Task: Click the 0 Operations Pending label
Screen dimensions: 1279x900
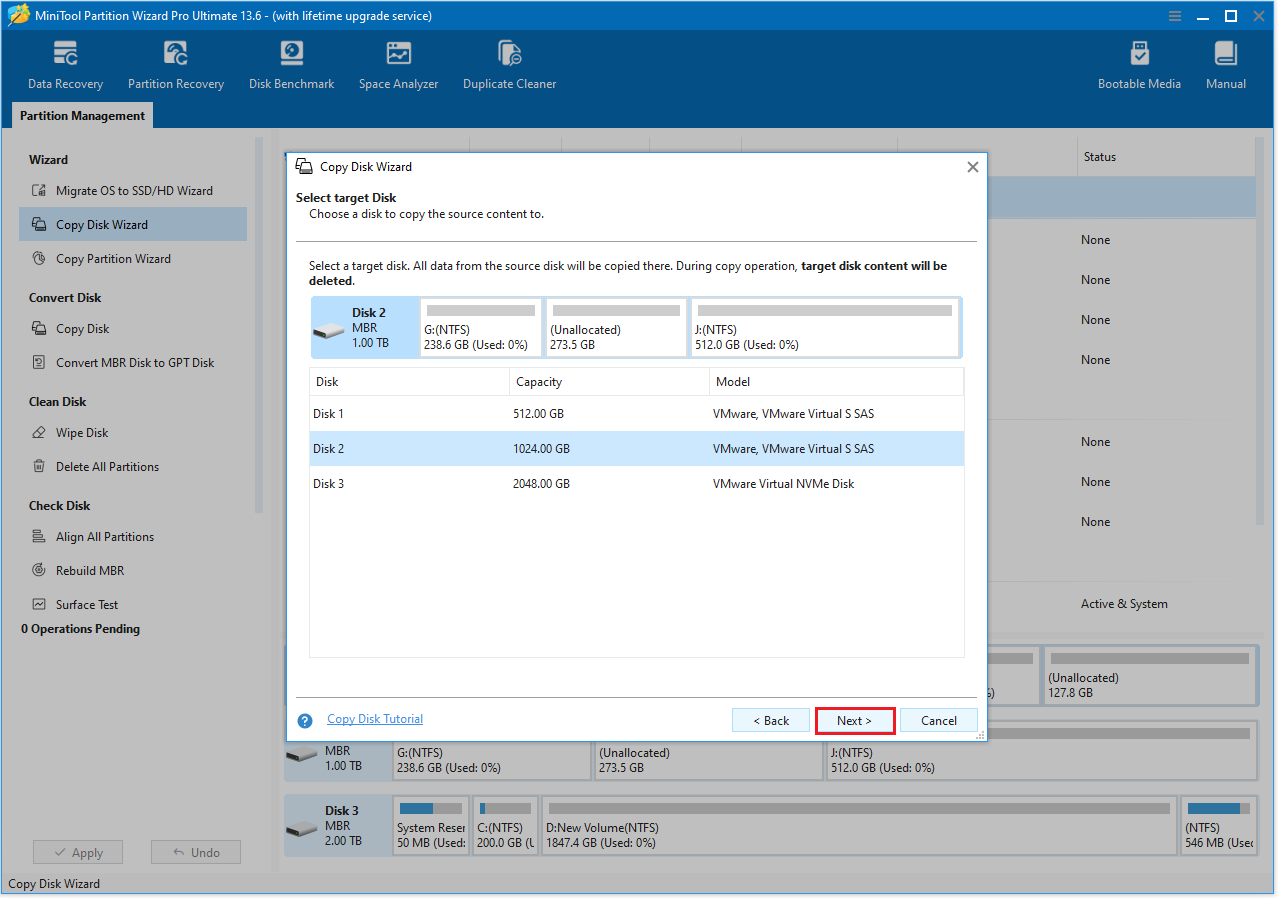Action: (x=80, y=629)
